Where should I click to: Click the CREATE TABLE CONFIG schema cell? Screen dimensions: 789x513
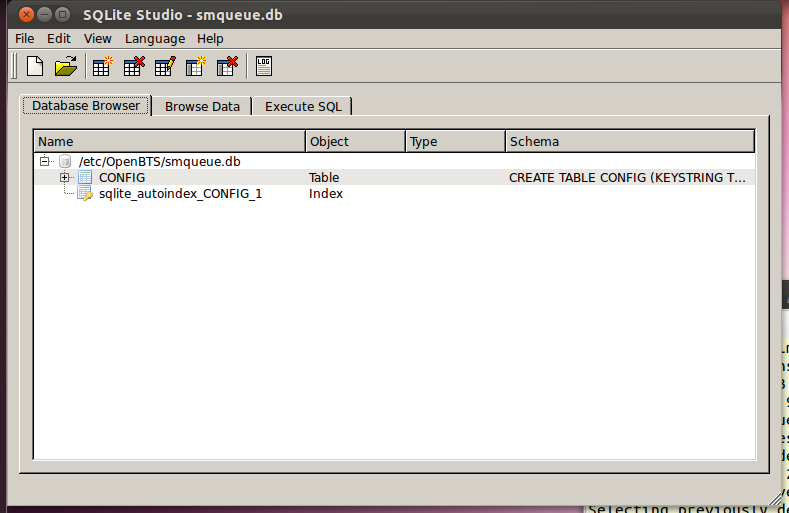[627, 178]
